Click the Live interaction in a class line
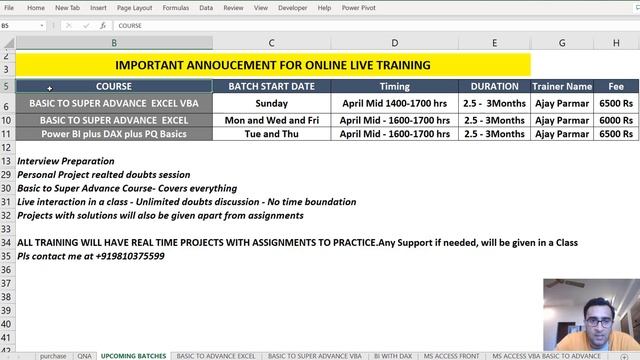The width and height of the screenshot is (640, 360). pos(187,202)
